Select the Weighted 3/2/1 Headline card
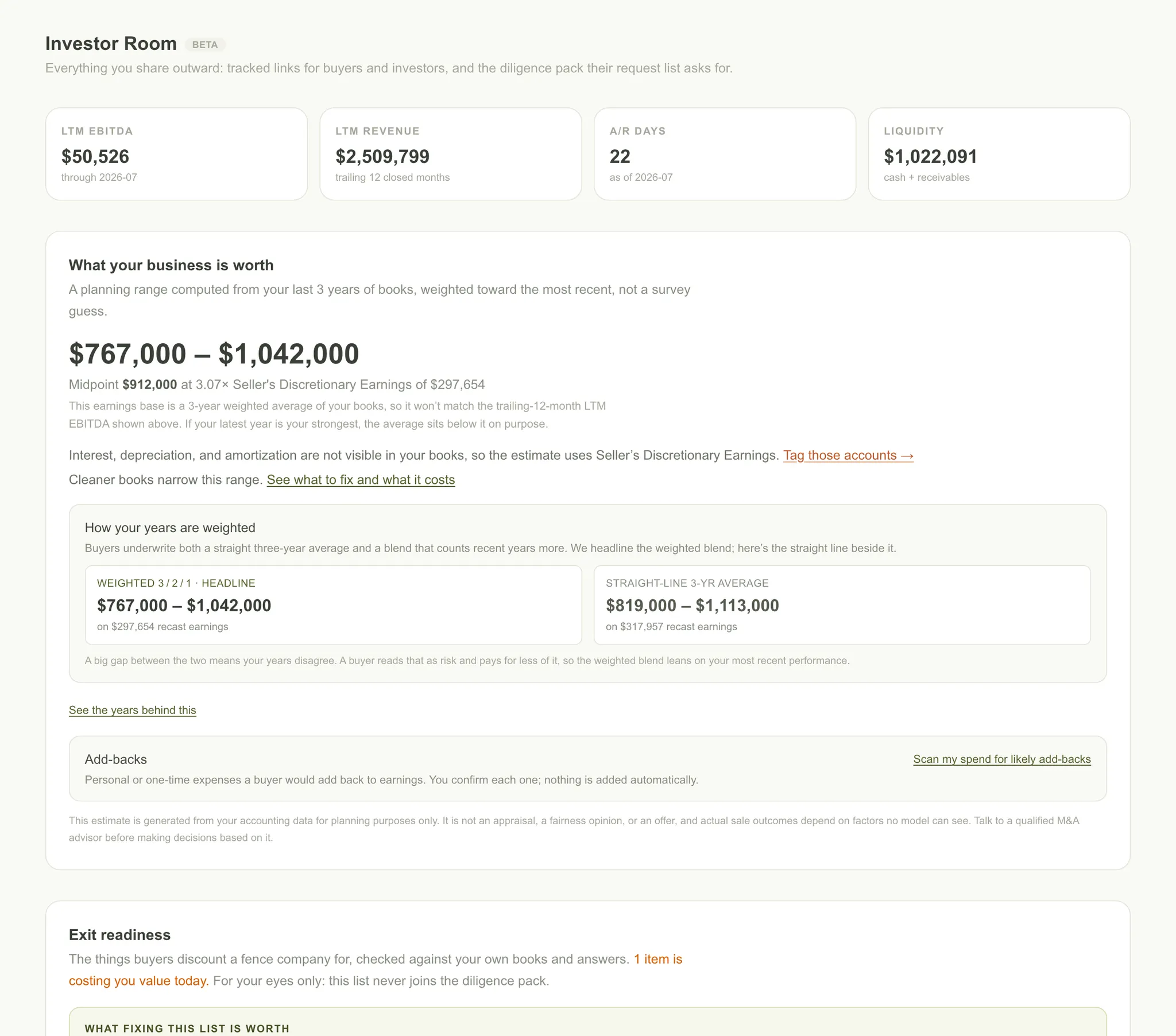The height and width of the screenshot is (1036, 1176). 334,605
